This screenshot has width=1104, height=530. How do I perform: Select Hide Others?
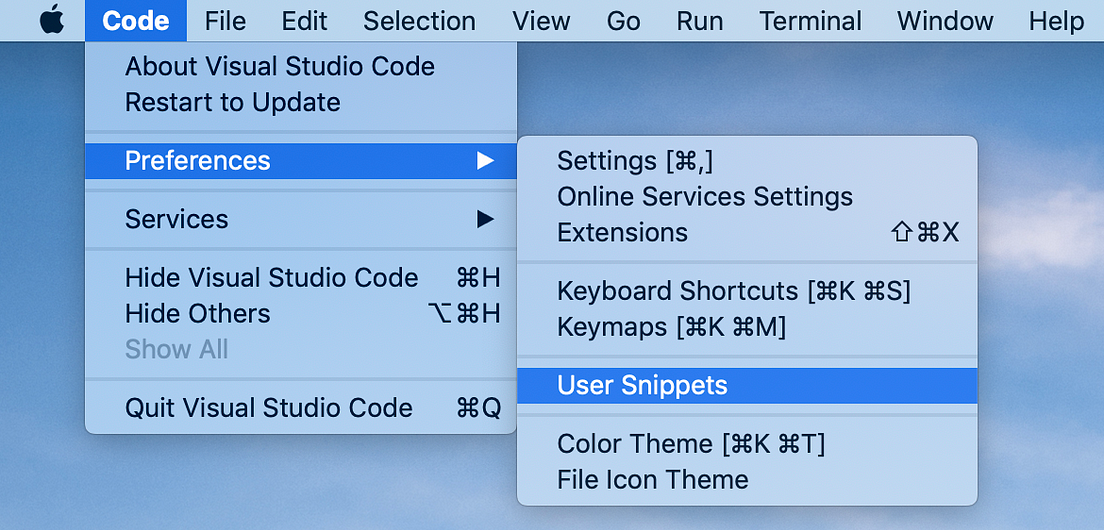tap(301, 313)
